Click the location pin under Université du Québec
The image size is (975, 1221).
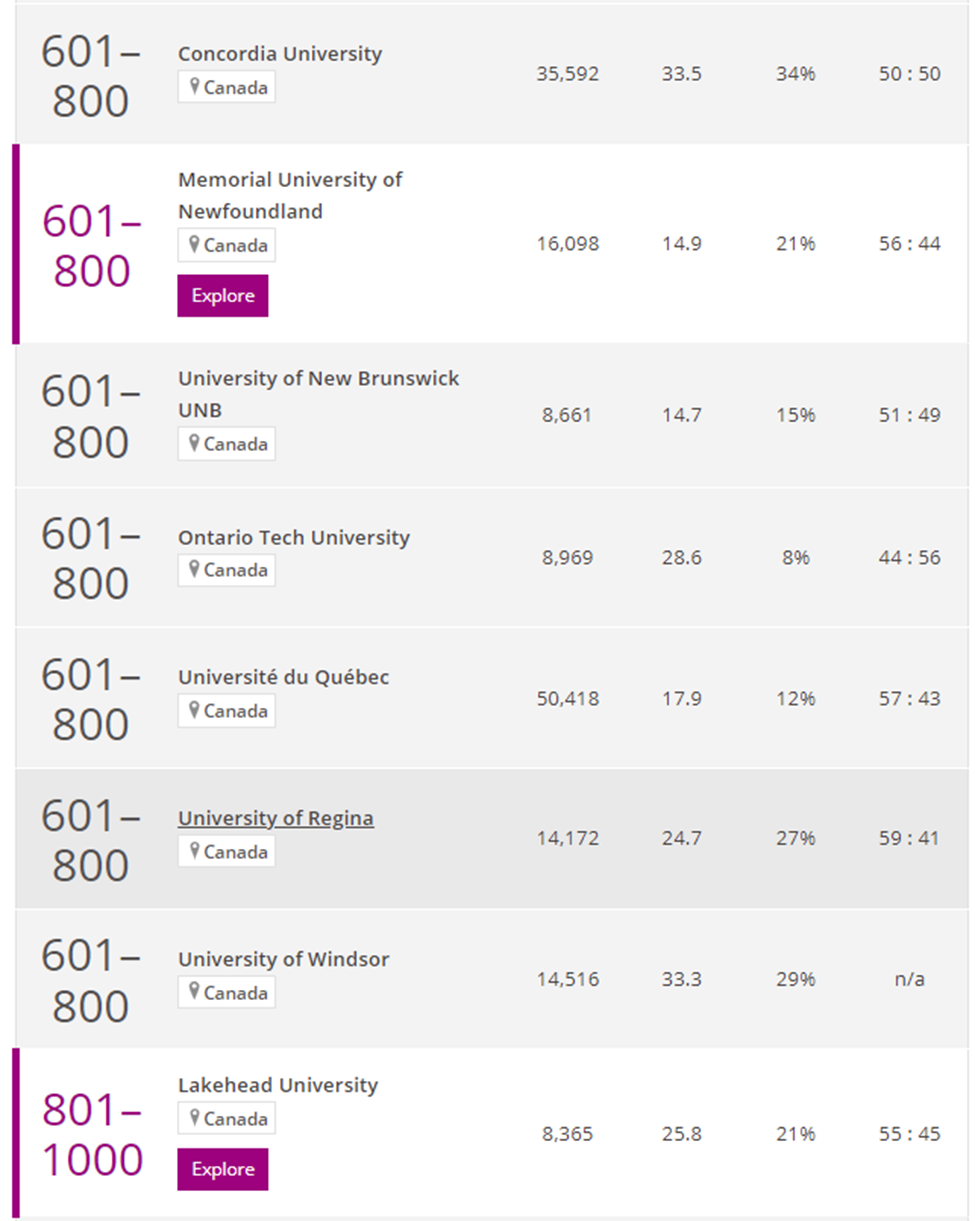click(x=195, y=711)
